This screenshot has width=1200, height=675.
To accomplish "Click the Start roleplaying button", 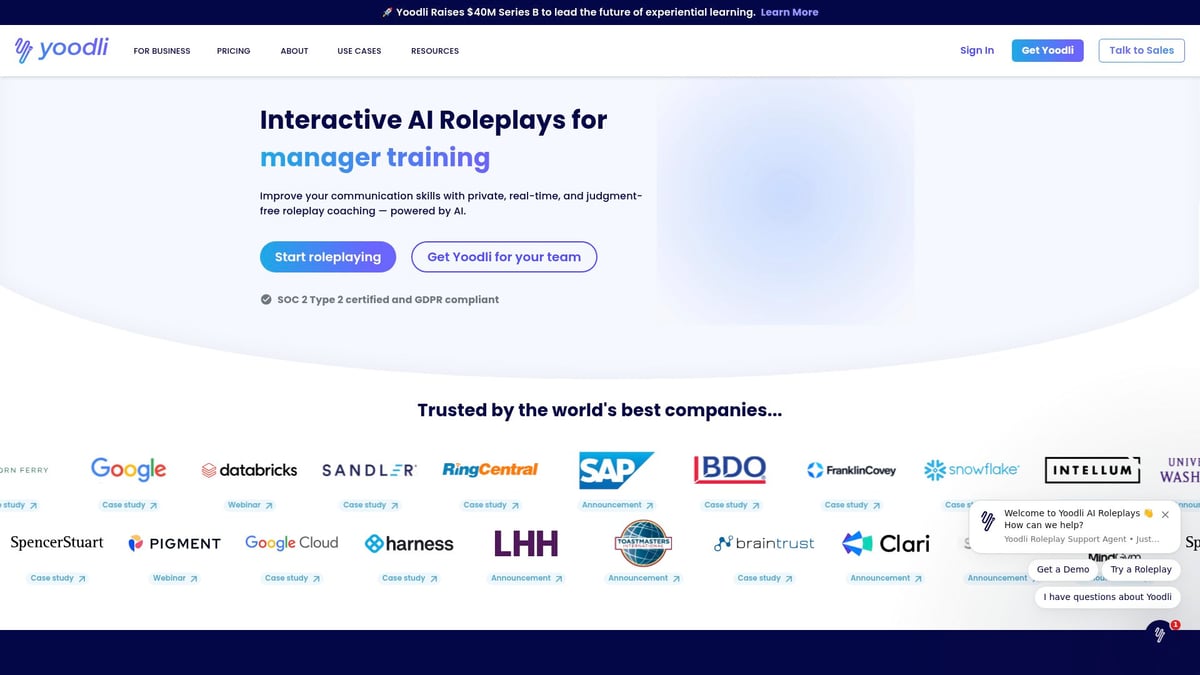I will point(327,257).
